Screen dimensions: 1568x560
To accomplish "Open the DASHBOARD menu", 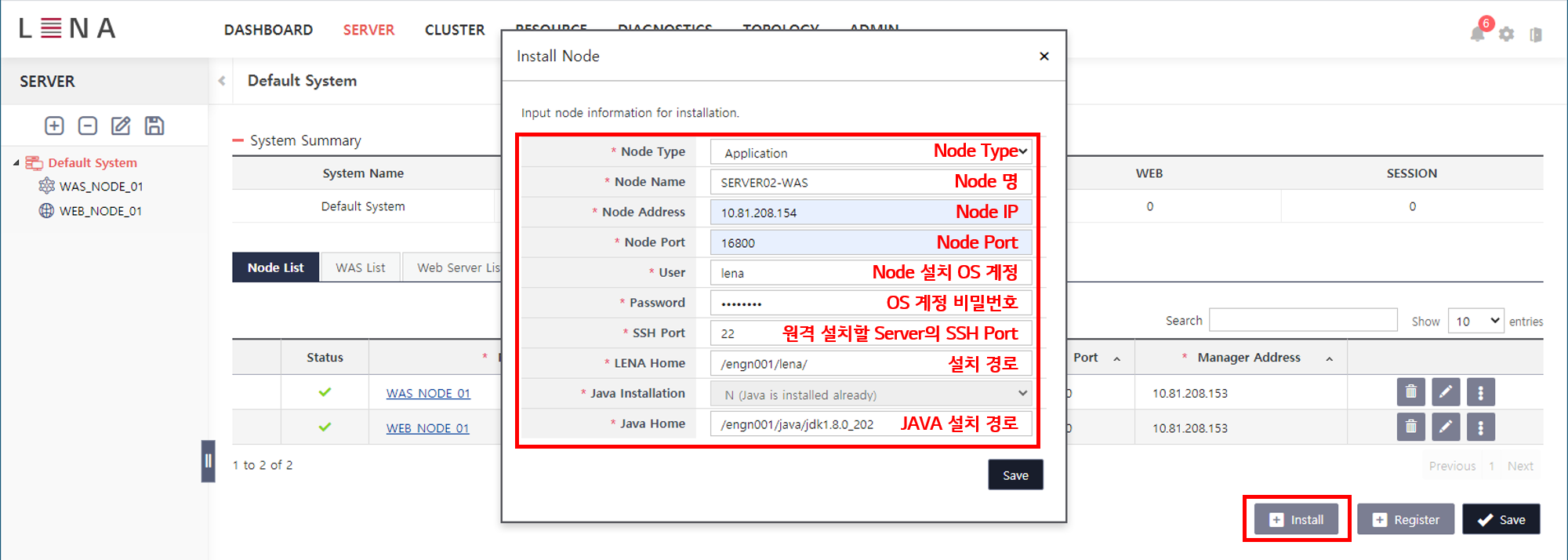I will [x=268, y=30].
